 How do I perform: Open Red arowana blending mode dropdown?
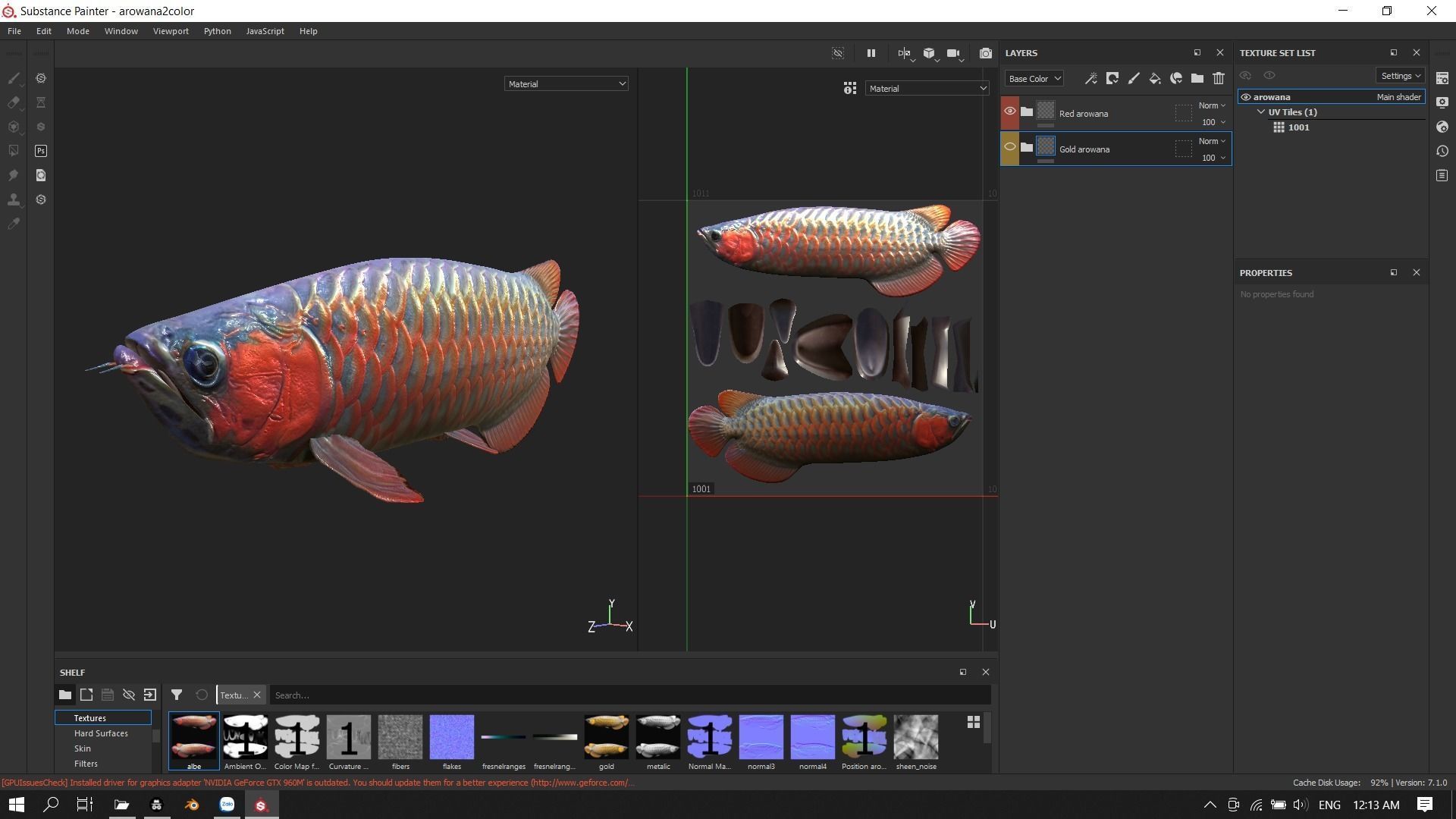click(x=1212, y=105)
